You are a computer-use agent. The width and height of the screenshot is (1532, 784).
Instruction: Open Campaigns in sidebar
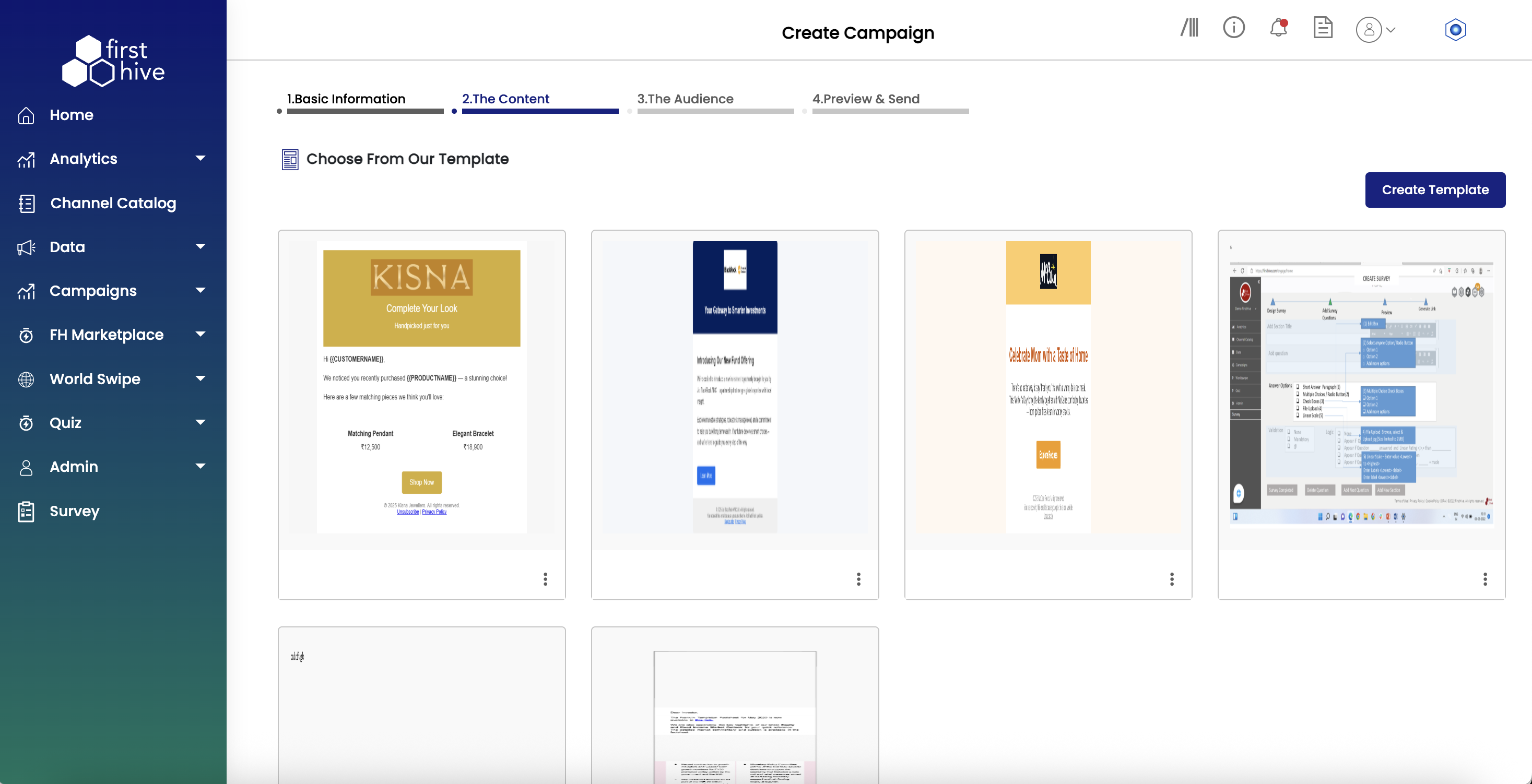(x=93, y=291)
